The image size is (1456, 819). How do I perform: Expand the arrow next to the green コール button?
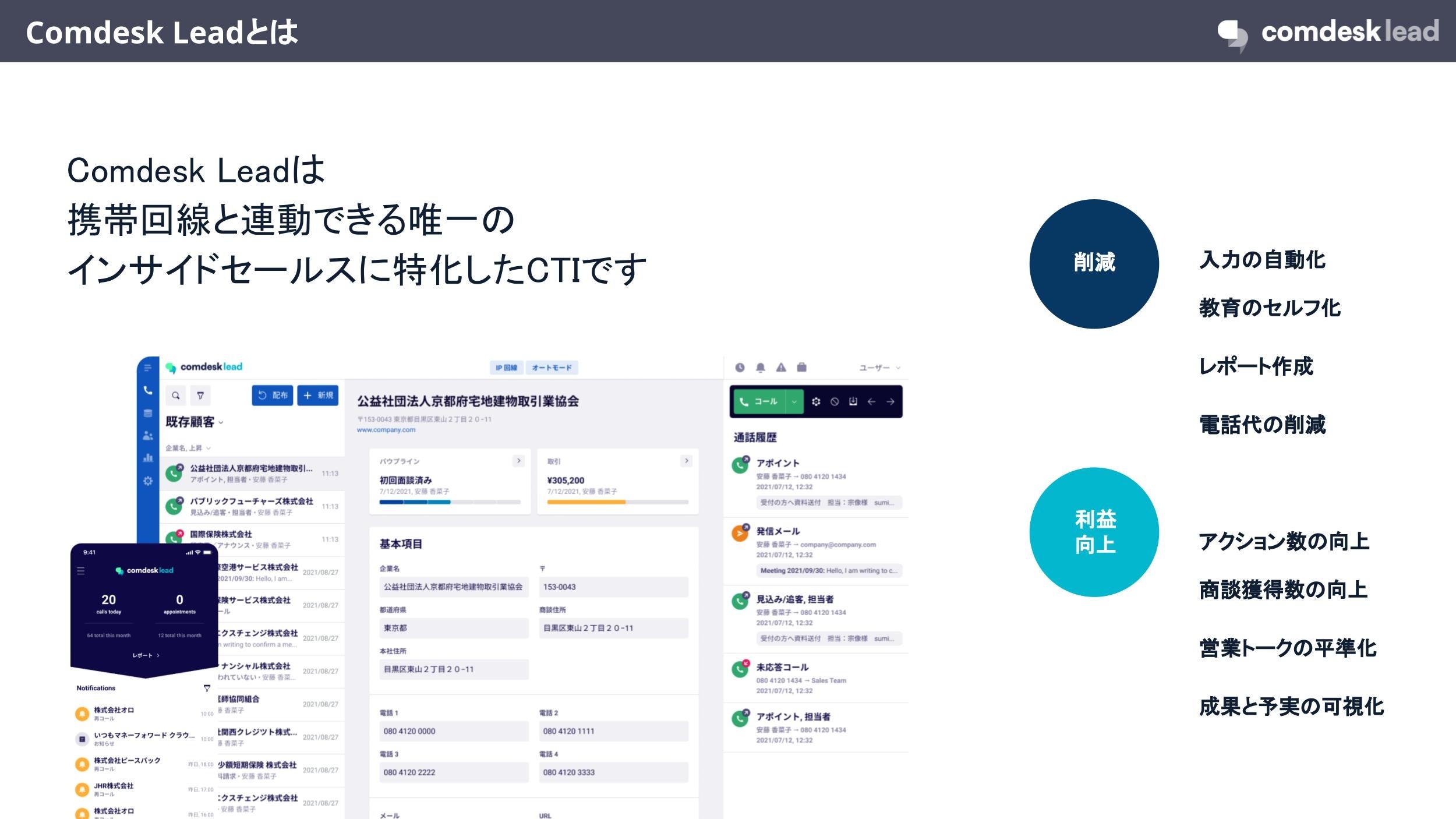pos(794,401)
